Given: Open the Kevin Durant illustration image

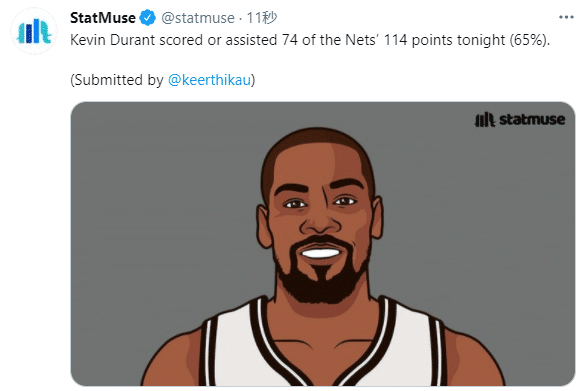Looking at the screenshot, I should pyautogui.click(x=323, y=244).
